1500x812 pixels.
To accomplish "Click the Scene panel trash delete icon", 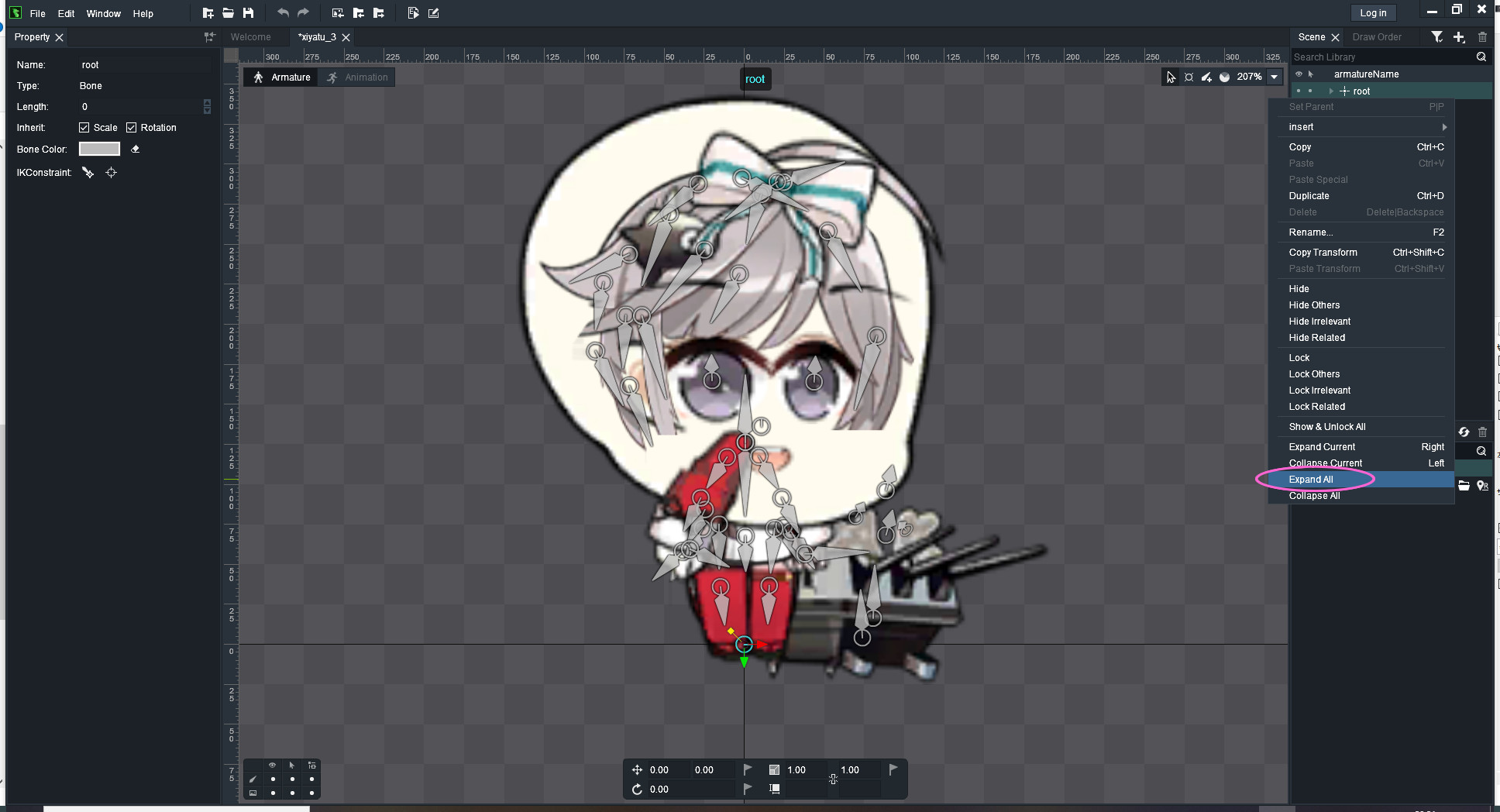I will coord(1482,37).
